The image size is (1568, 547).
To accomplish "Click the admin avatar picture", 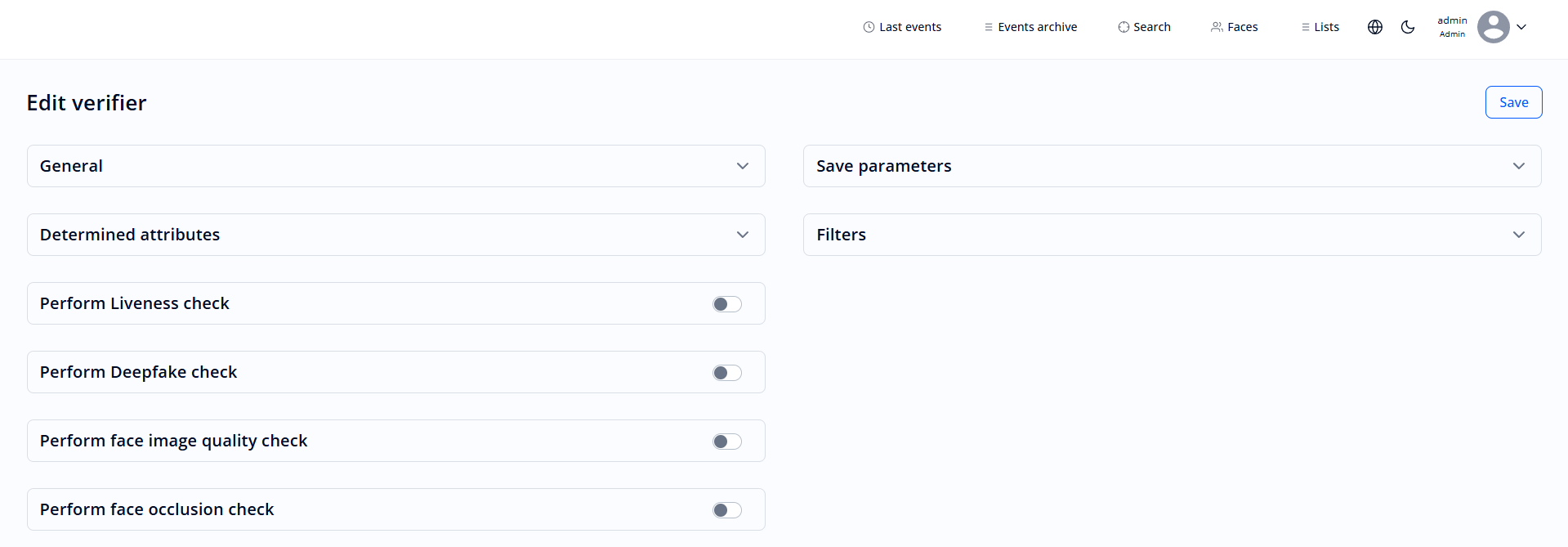I will (x=1494, y=26).
